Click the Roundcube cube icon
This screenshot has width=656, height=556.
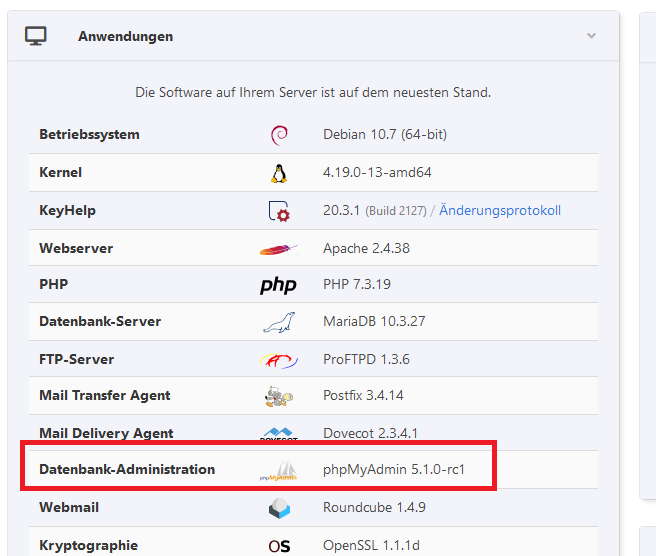(279, 508)
